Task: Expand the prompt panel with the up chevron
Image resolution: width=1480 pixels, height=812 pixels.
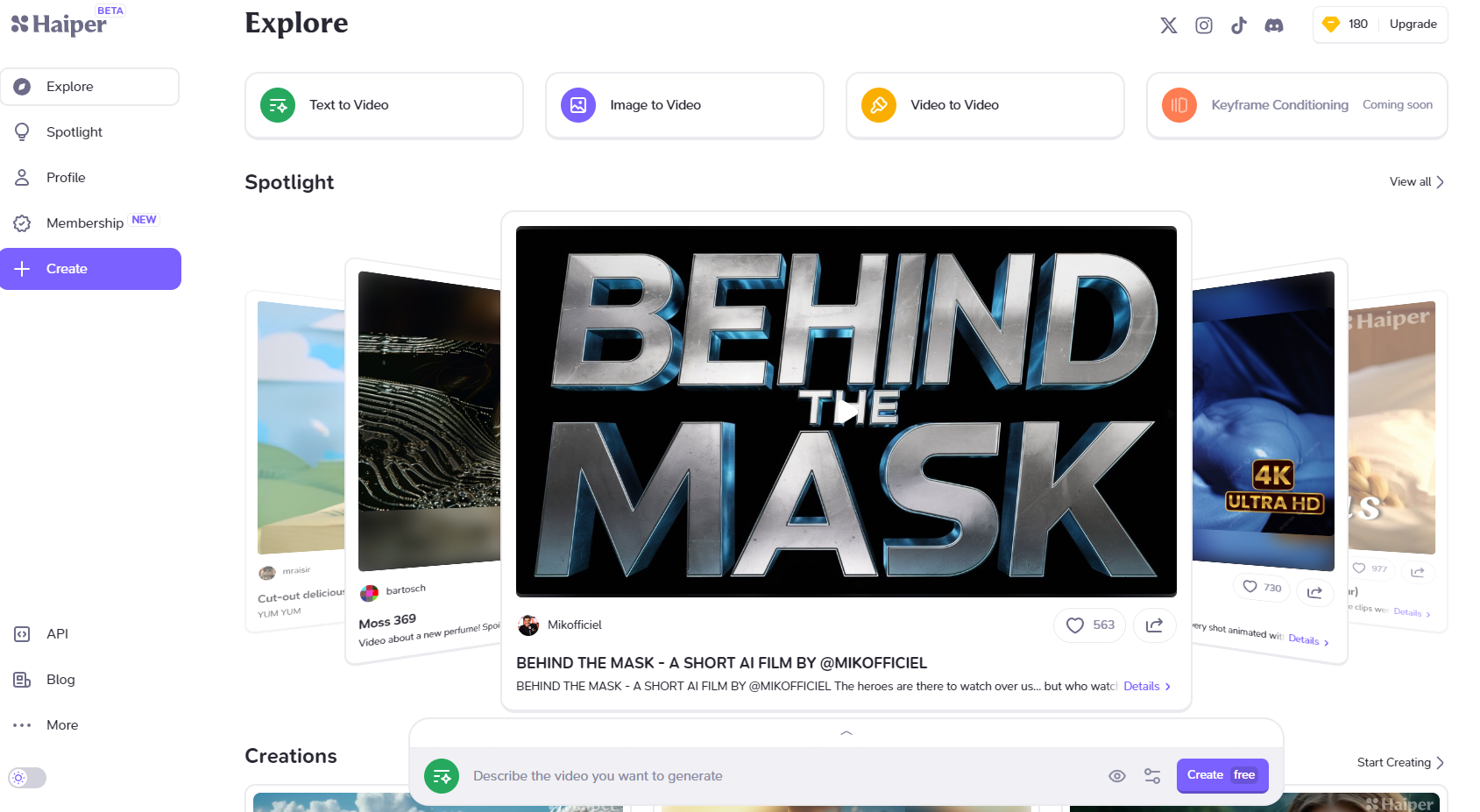Action: tap(846, 733)
